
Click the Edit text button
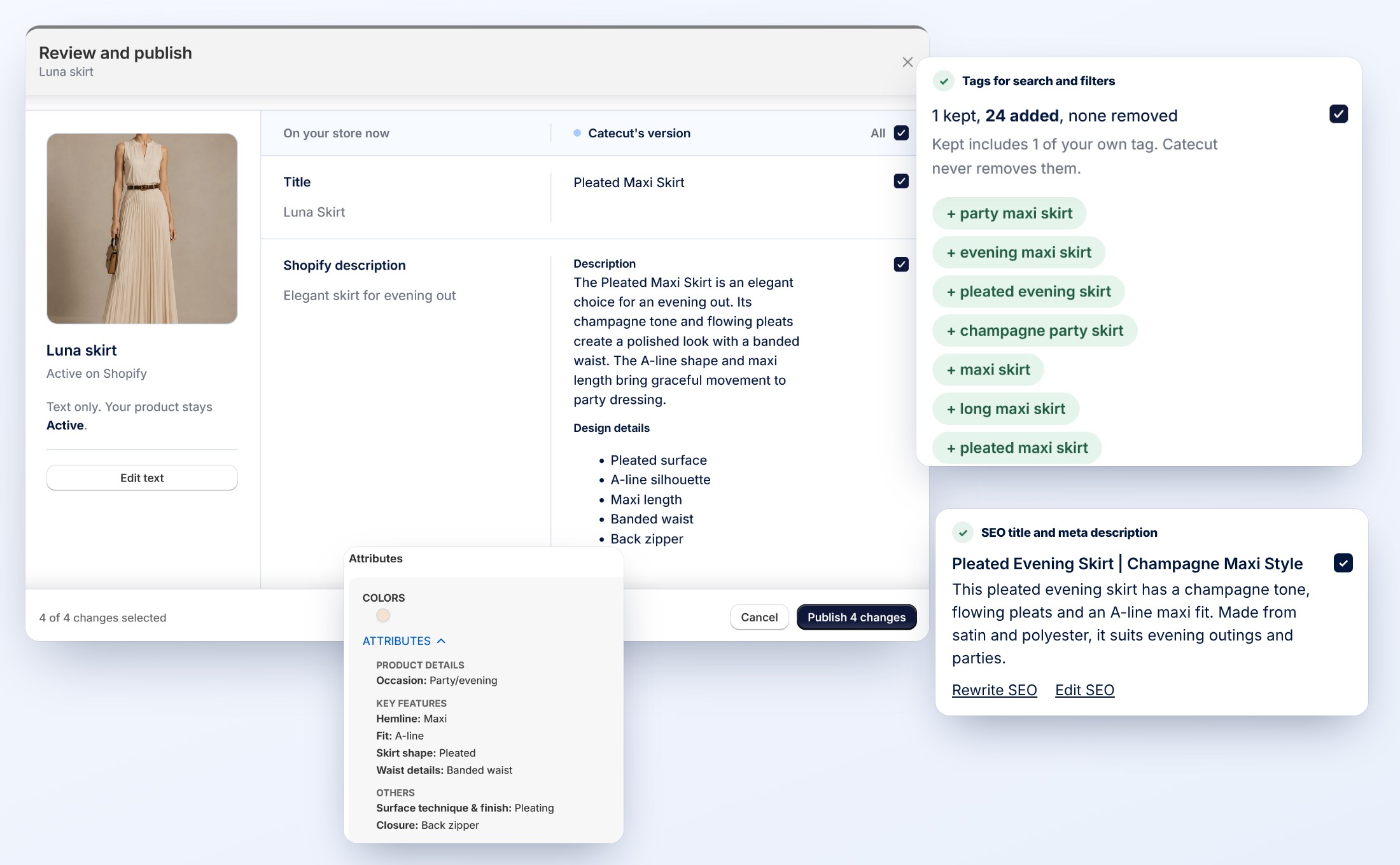(x=142, y=478)
